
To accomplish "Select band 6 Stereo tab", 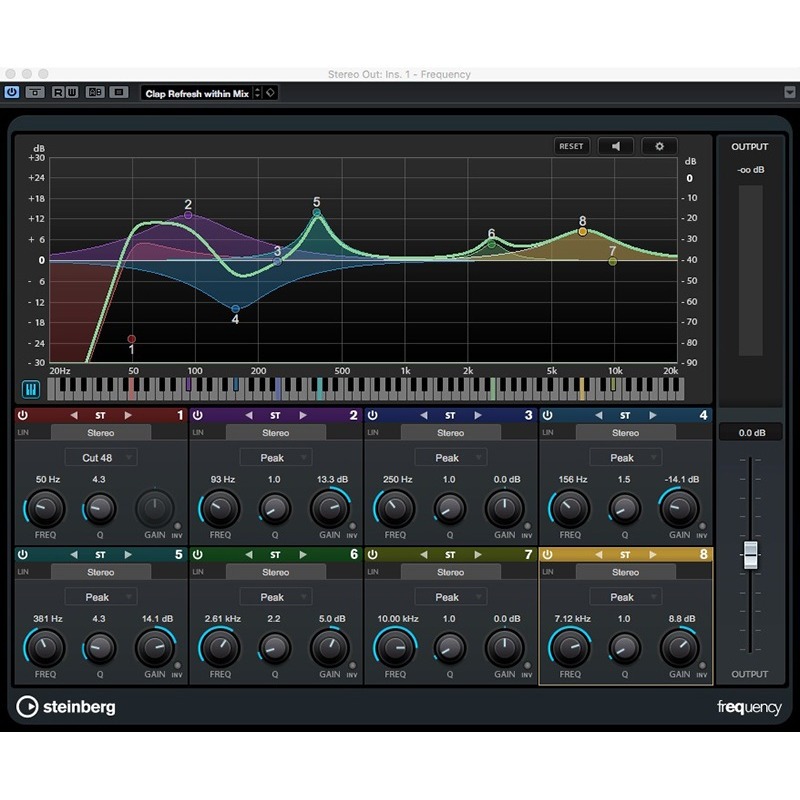I will [276, 572].
